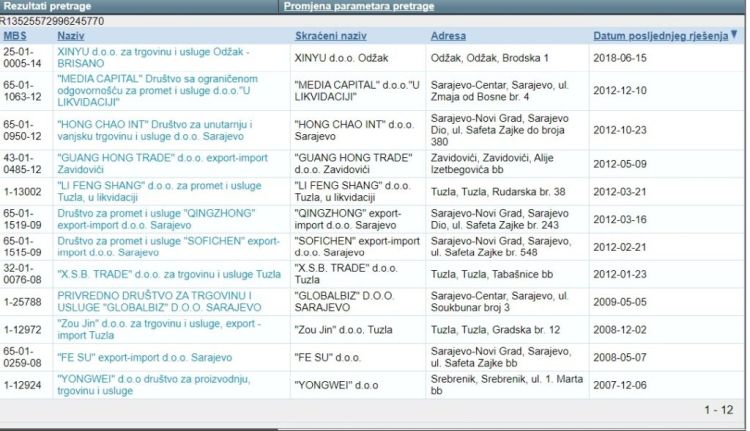Click address Tuzla, Tuzla, Tabašnice bb
The image size is (750, 431).
click(x=492, y=275)
